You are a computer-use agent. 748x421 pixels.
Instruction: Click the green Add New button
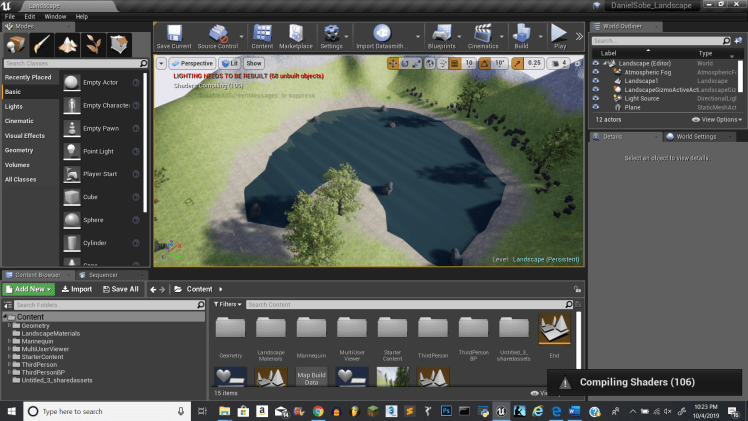click(x=28, y=289)
